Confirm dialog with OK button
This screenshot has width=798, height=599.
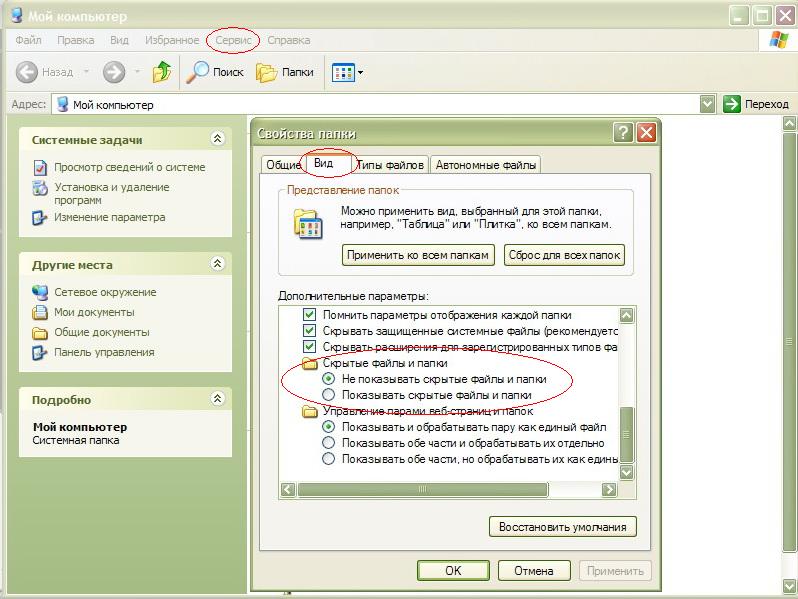point(453,571)
